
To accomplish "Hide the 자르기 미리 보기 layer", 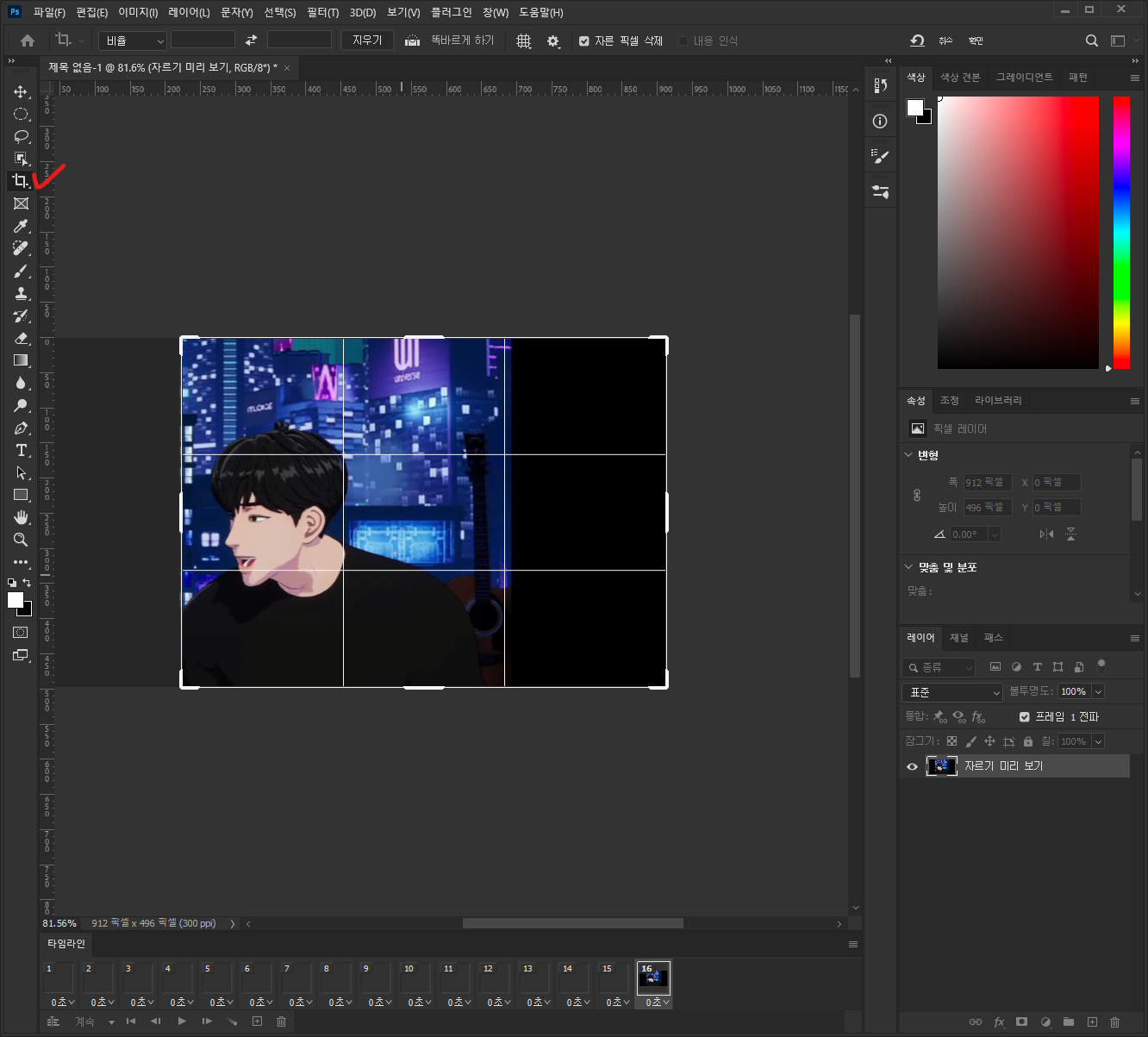I will (x=912, y=766).
